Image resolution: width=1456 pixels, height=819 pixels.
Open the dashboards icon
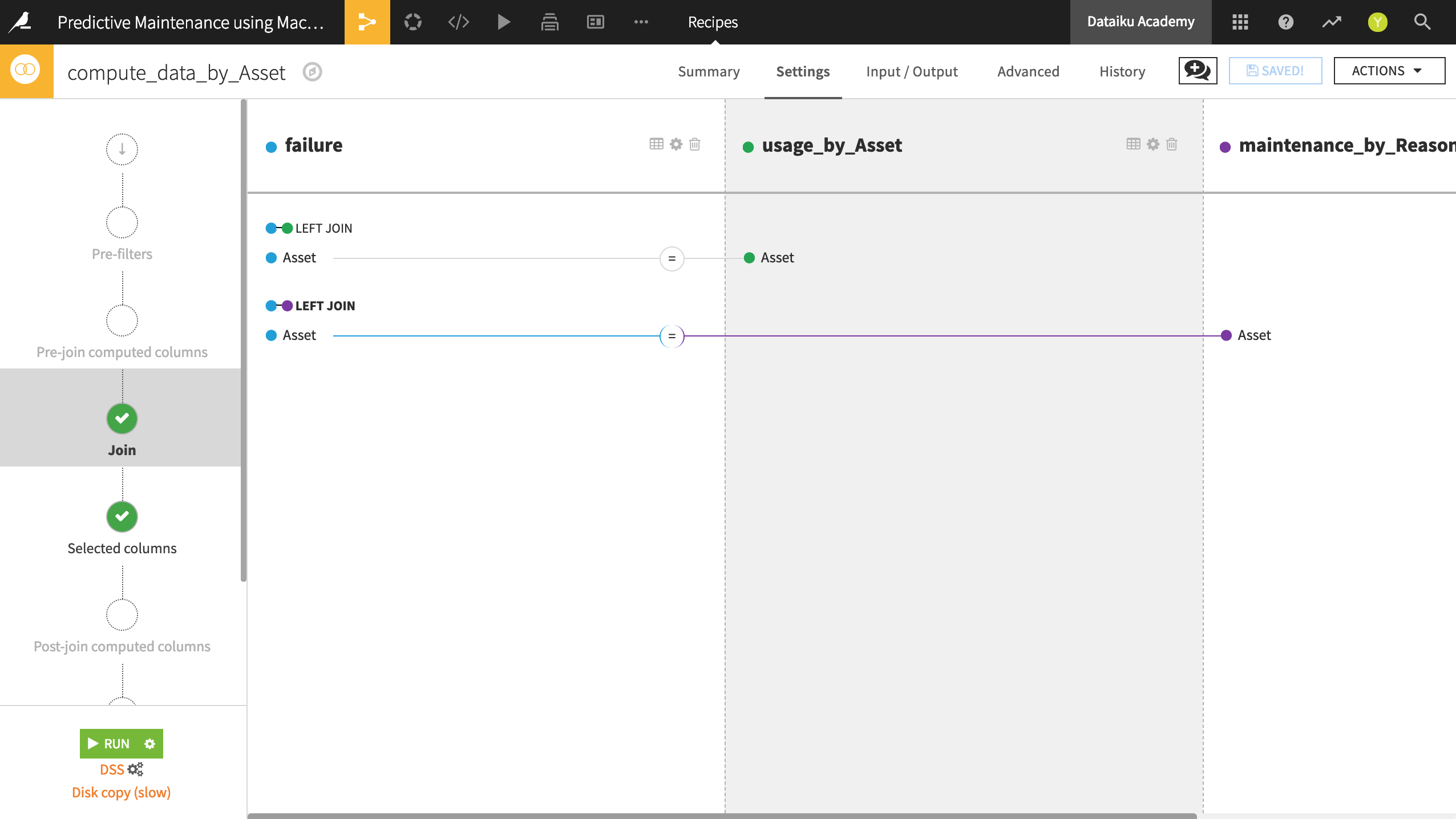click(x=595, y=22)
